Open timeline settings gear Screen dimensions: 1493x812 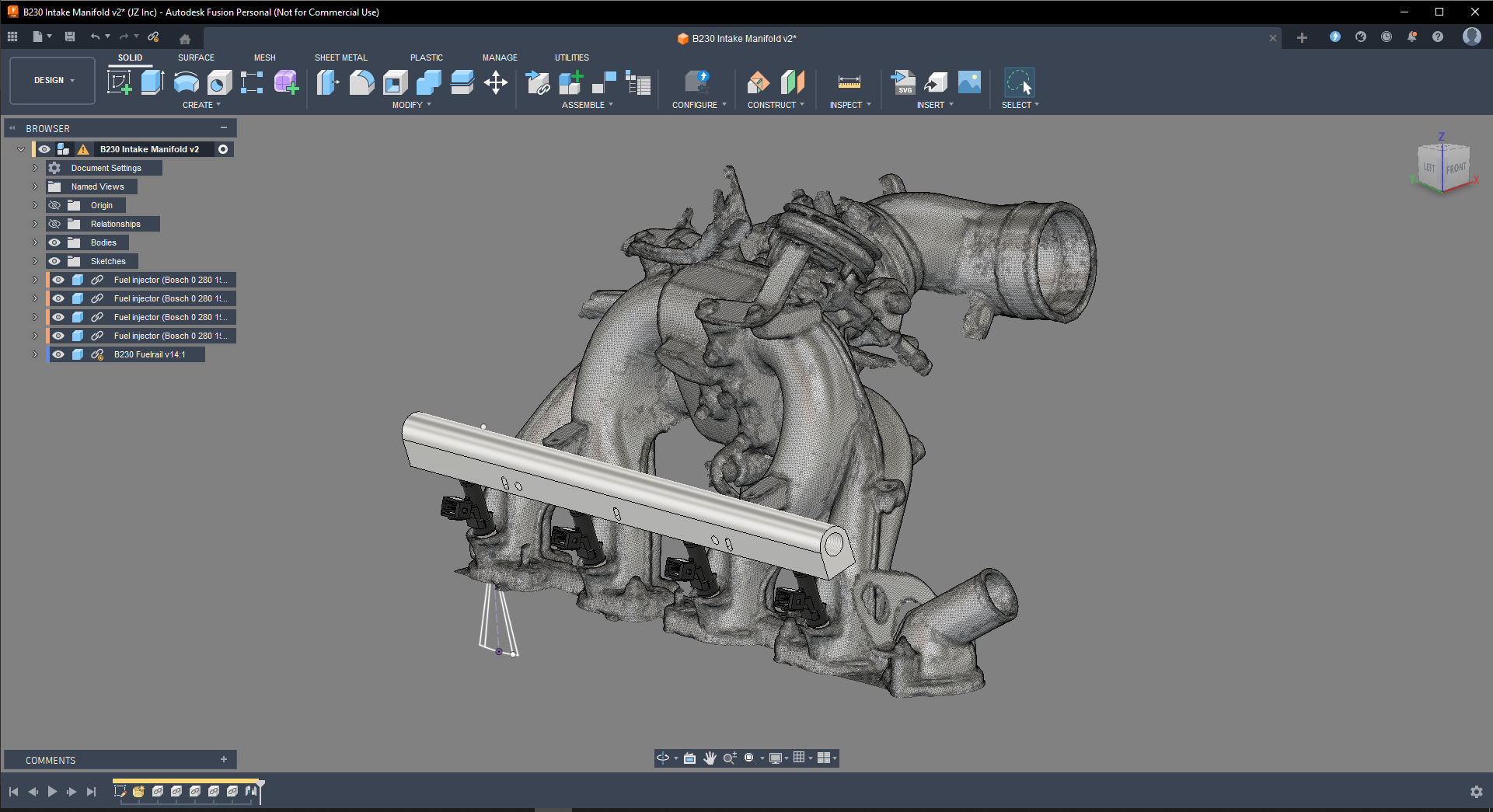(1476, 791)
